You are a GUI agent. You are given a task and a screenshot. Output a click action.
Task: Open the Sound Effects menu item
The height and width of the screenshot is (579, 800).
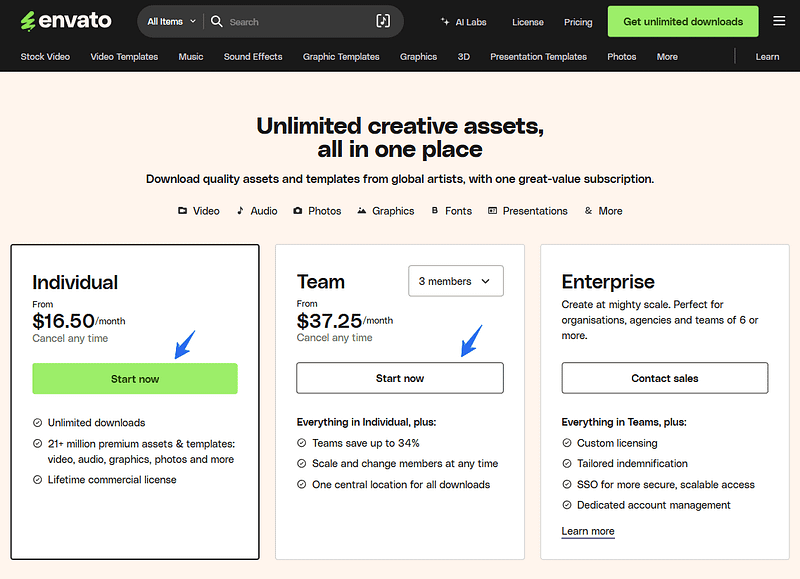pos(253,57)
